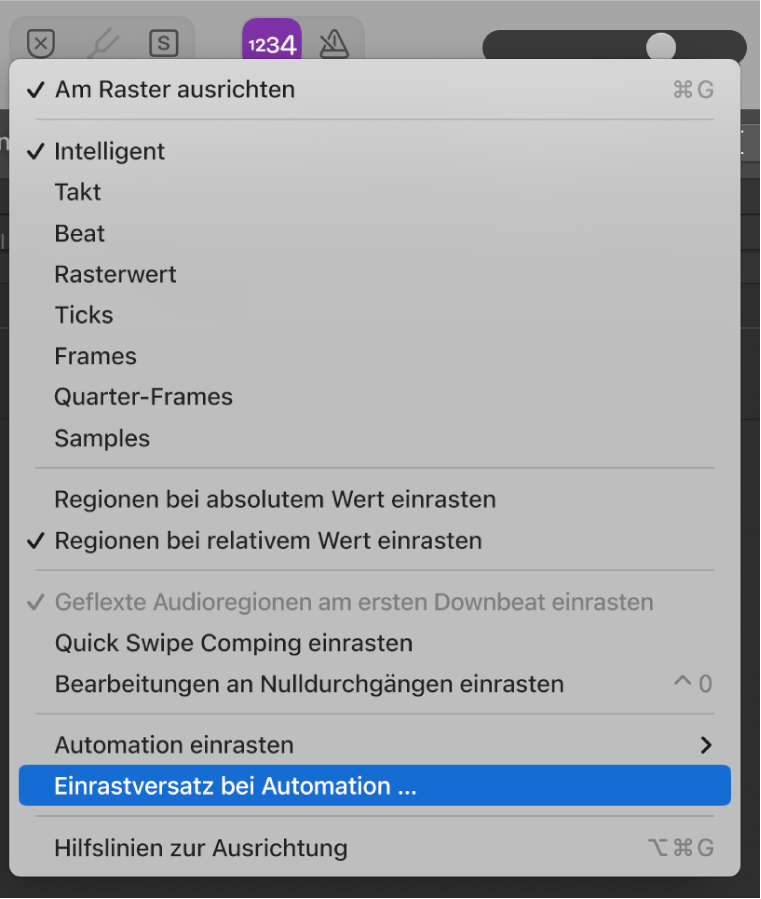Toggle the Solo S button
761x899 pixels.
click(163, 43)
